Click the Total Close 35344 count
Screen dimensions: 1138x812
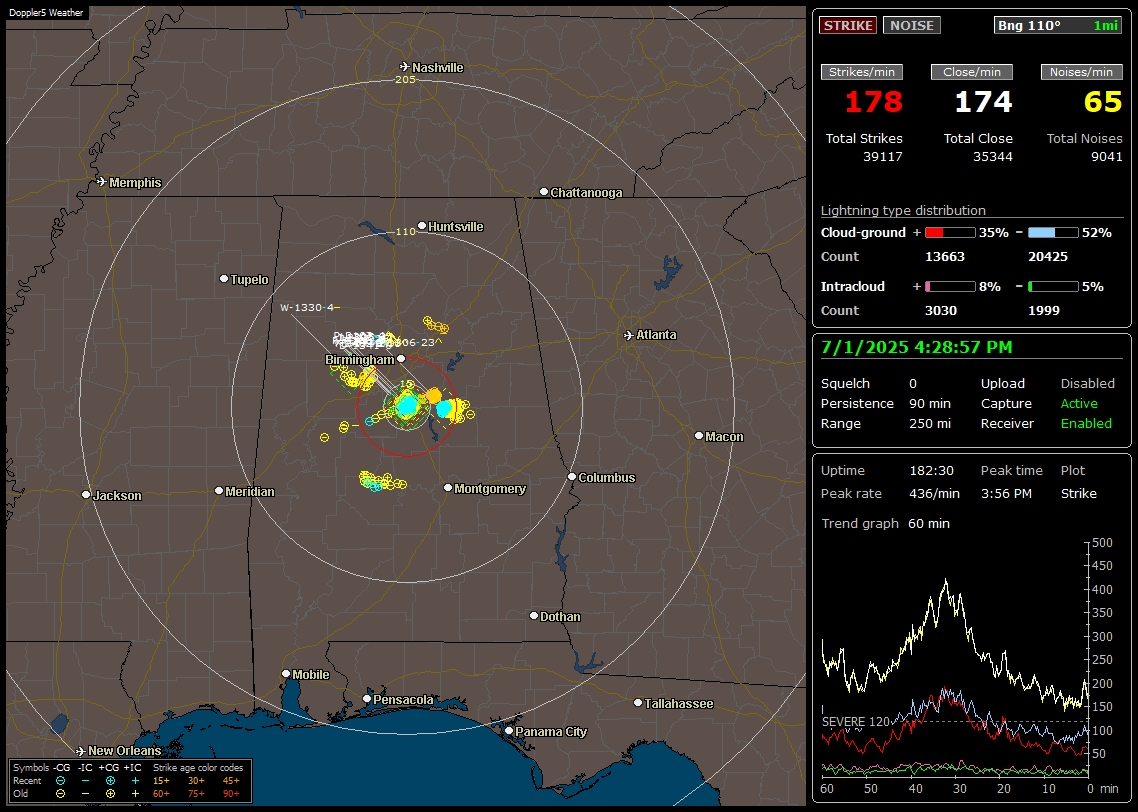992,157
